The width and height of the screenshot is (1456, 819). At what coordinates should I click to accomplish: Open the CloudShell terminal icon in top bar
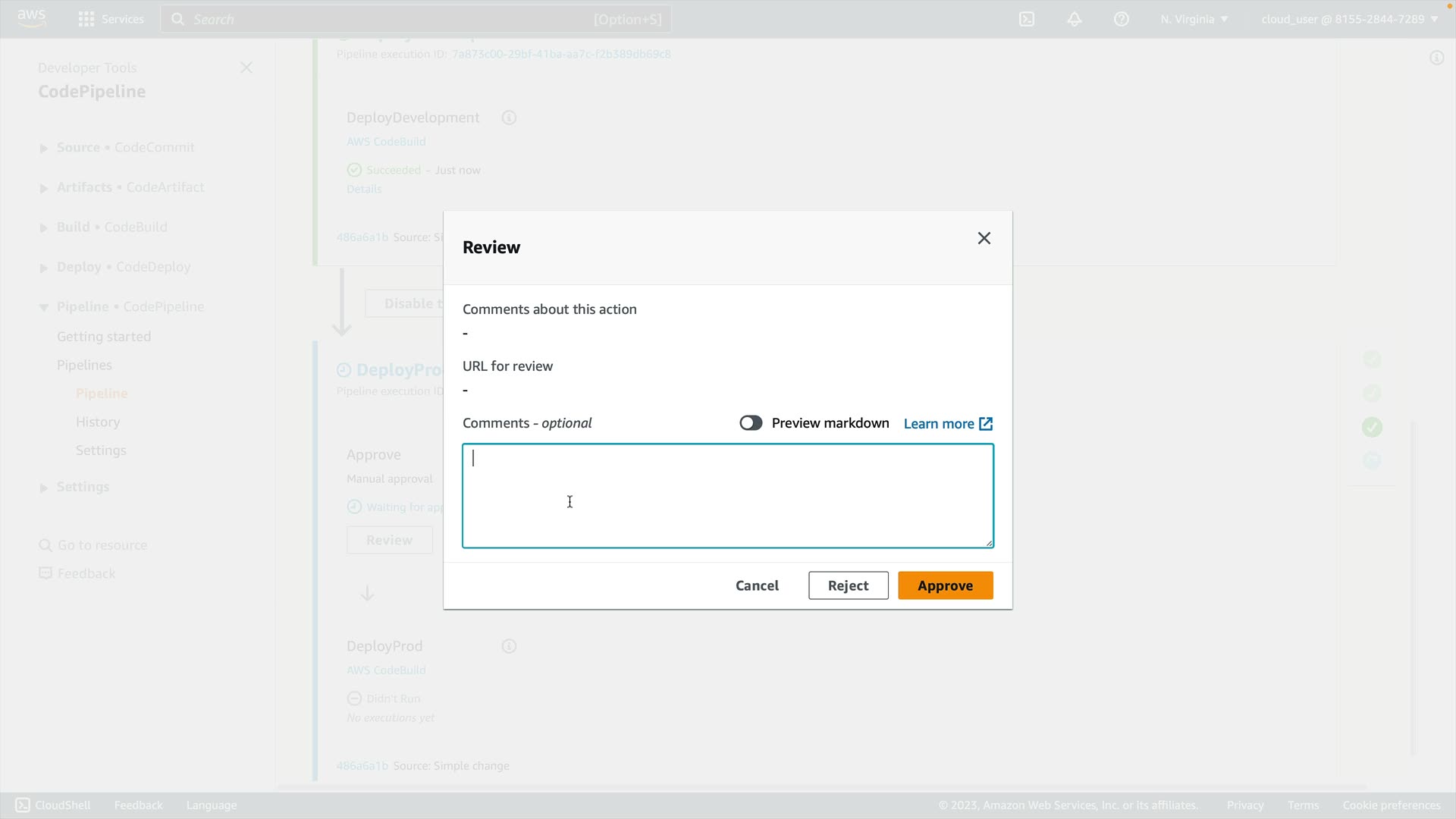1027,19
